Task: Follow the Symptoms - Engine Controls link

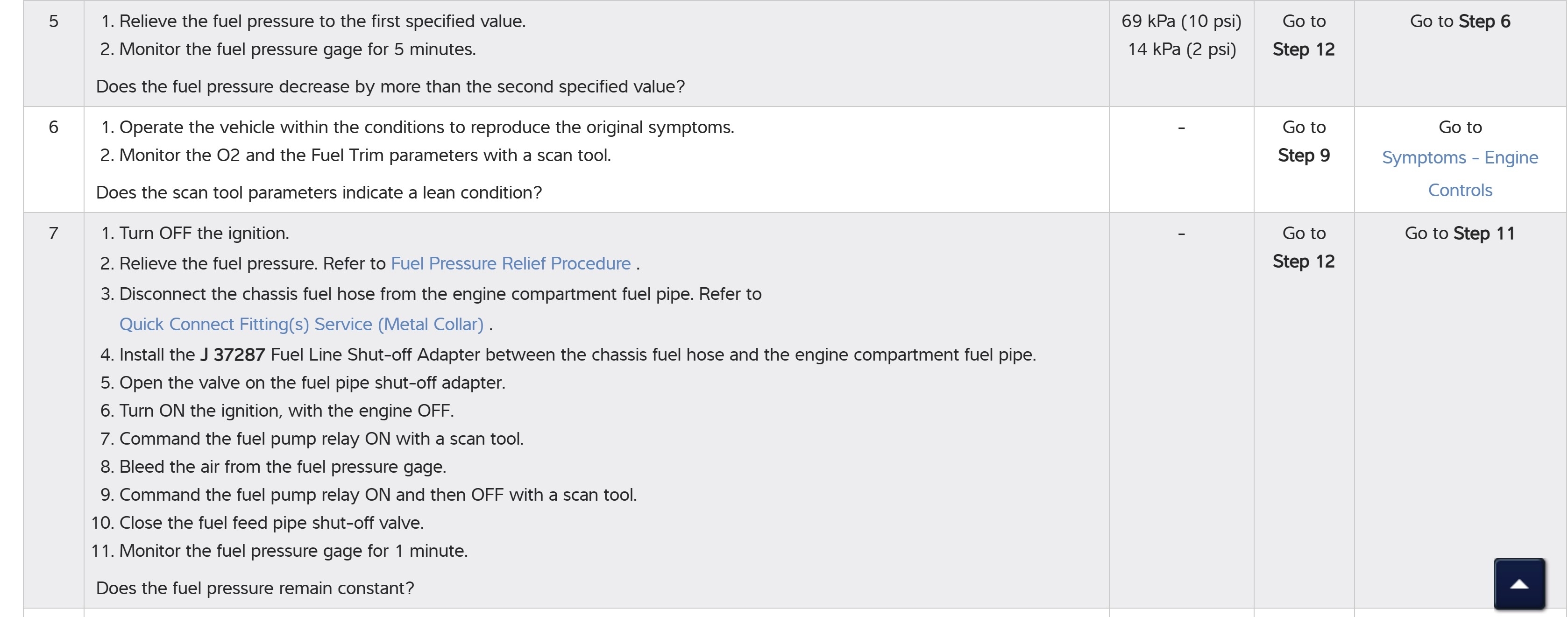Action: (1460, 173)
